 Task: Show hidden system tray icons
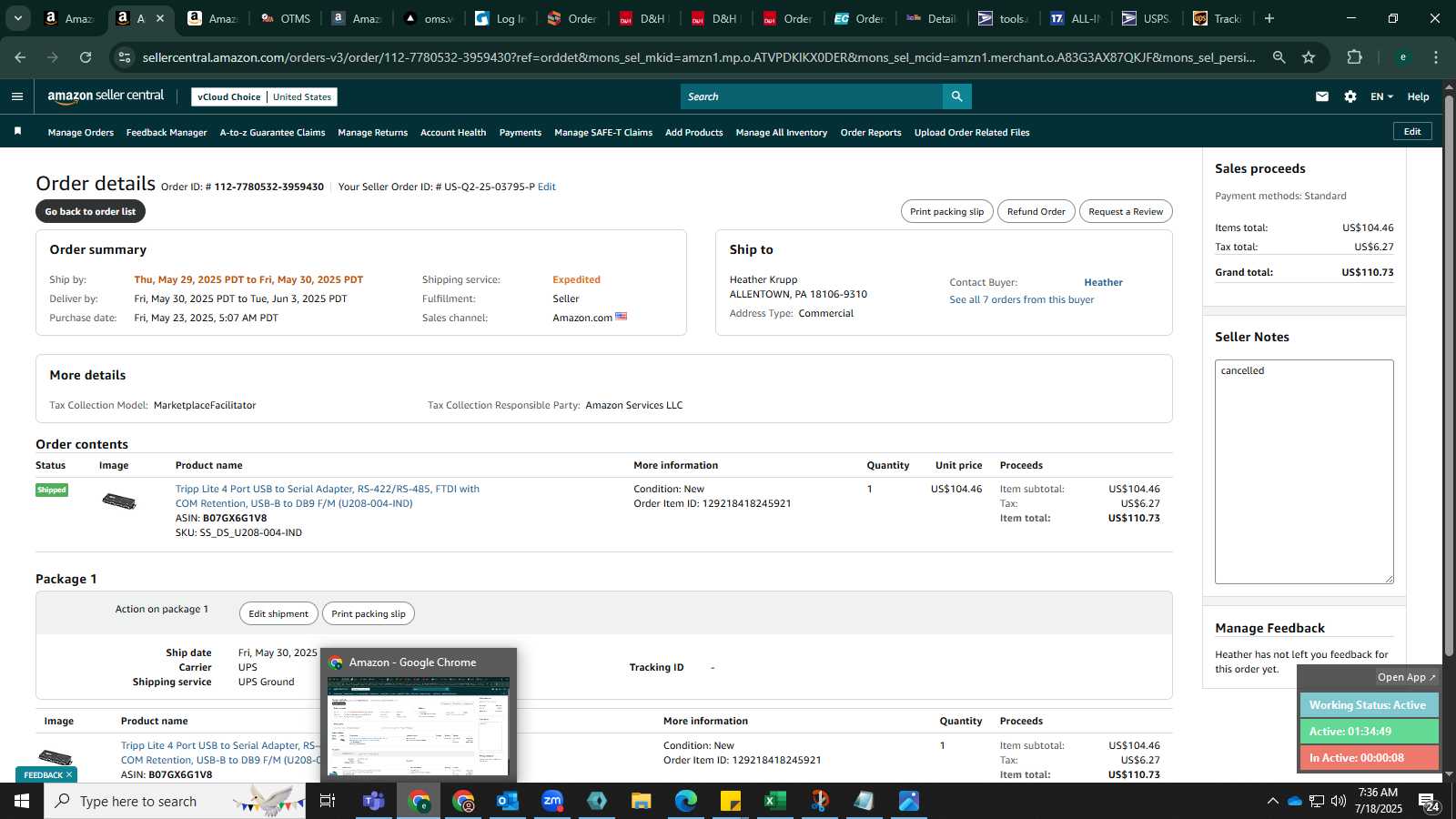[1272, 801]
